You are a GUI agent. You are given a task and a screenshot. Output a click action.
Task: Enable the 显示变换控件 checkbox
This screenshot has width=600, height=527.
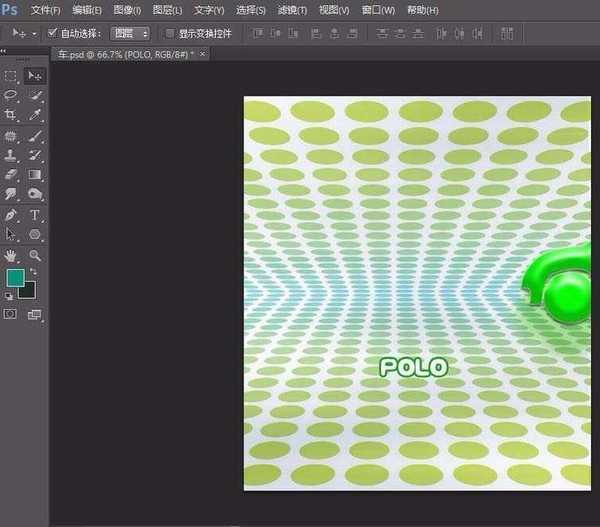169,33
